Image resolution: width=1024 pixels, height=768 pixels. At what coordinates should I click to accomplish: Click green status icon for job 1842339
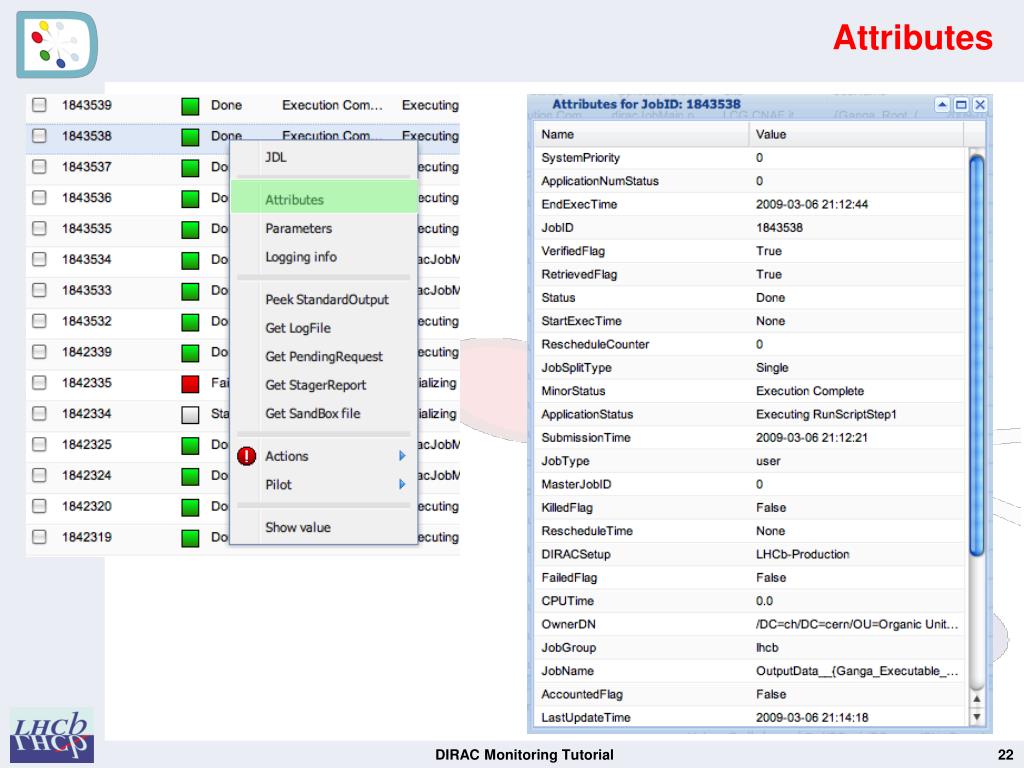(x=190, y=353)
